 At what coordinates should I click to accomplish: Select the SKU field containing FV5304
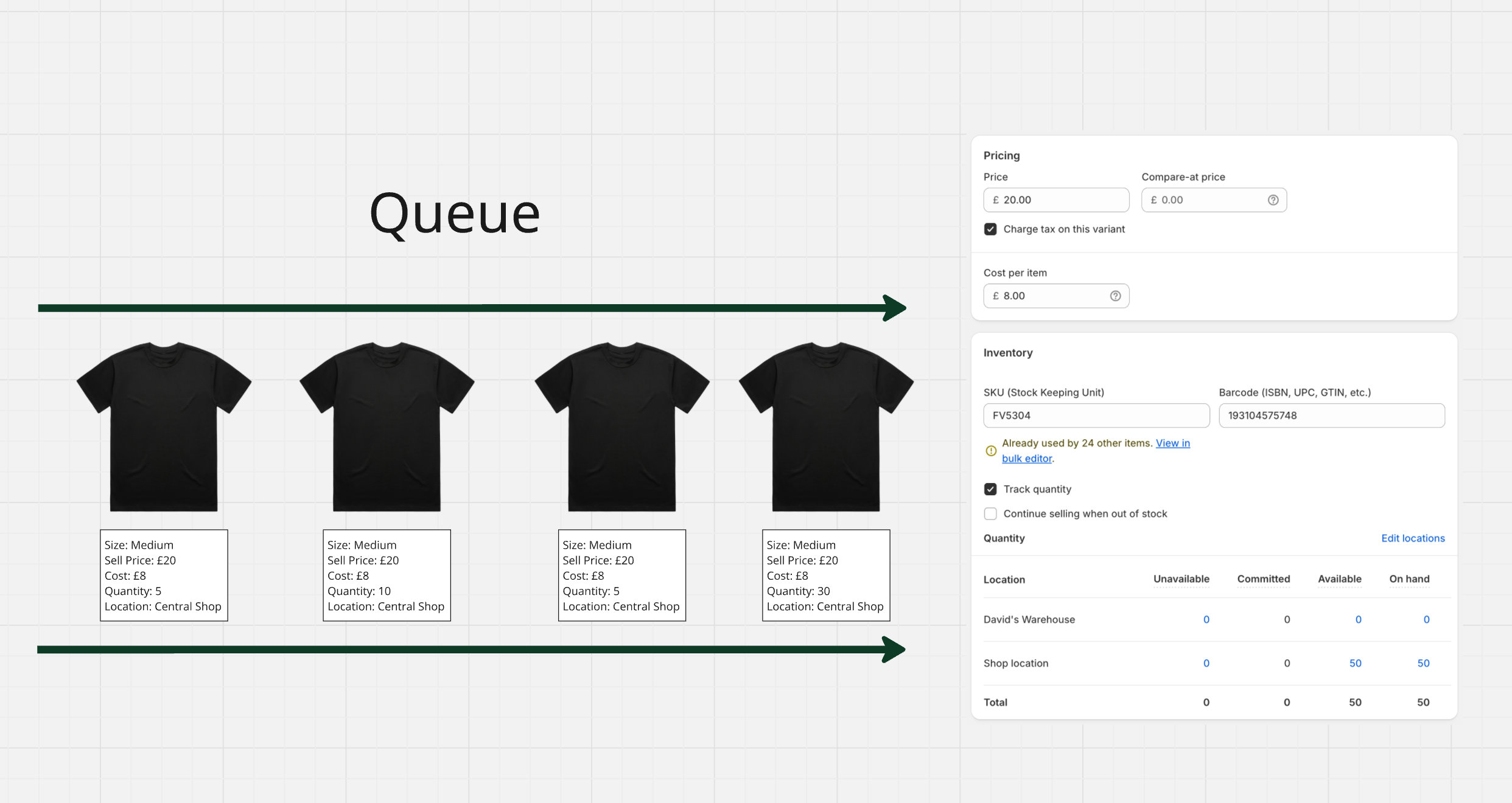point(1096,415)
